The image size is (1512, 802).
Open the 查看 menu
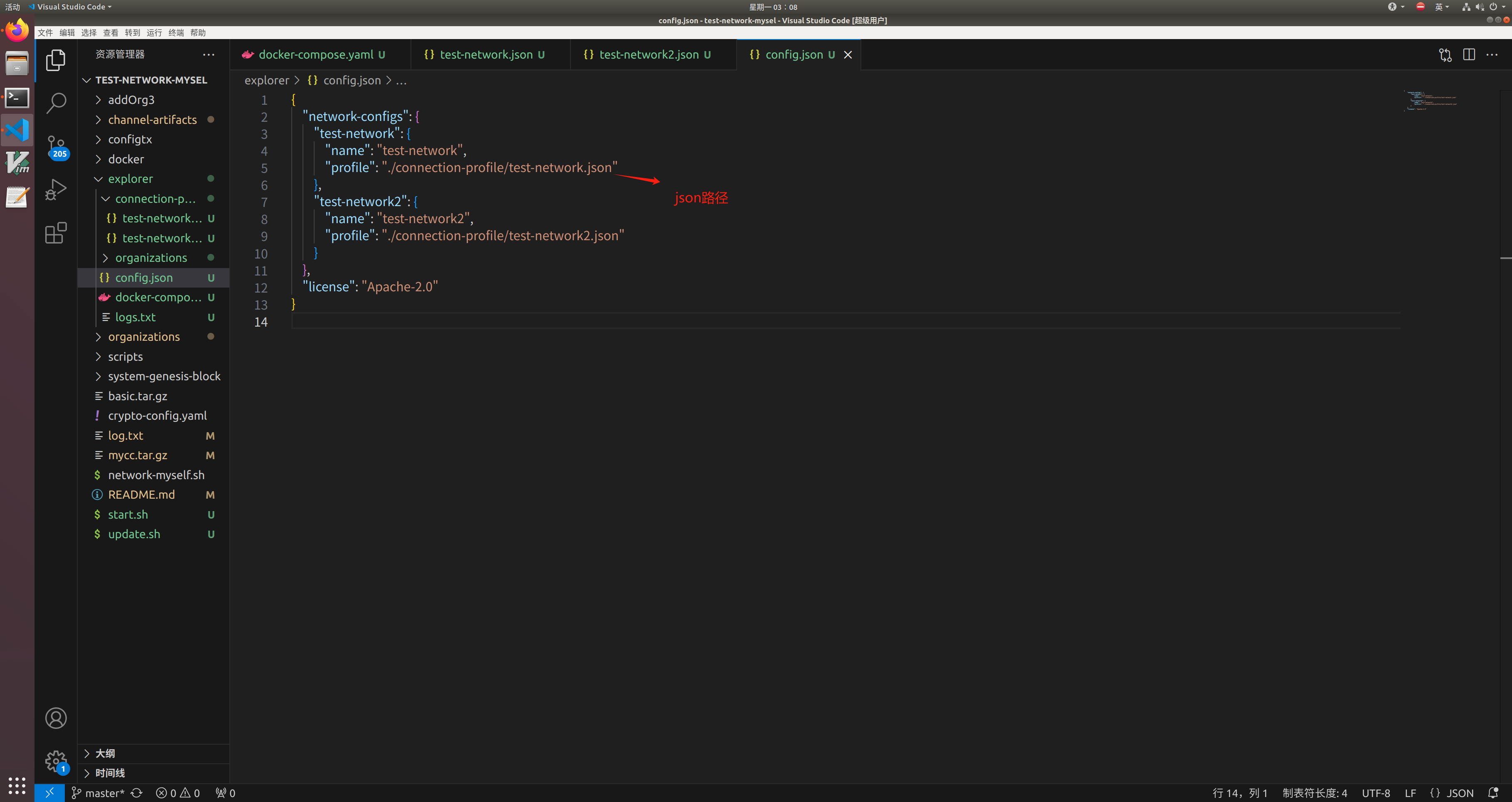point(111,33)
